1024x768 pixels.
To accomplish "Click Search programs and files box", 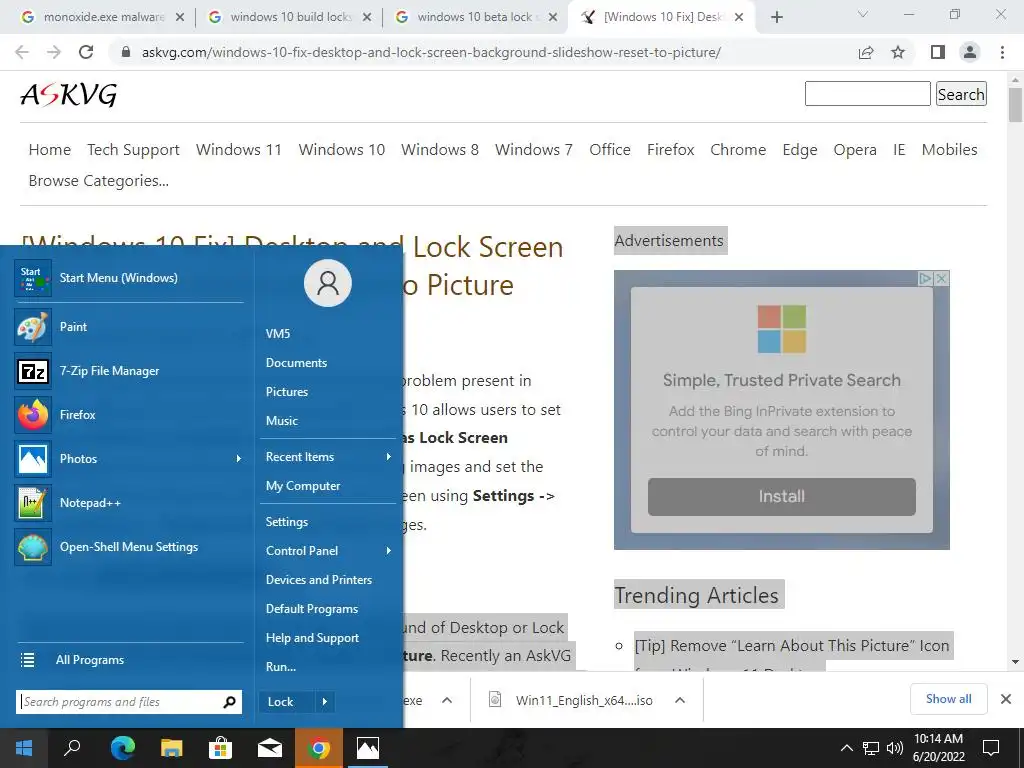I will tap(121, 702).
